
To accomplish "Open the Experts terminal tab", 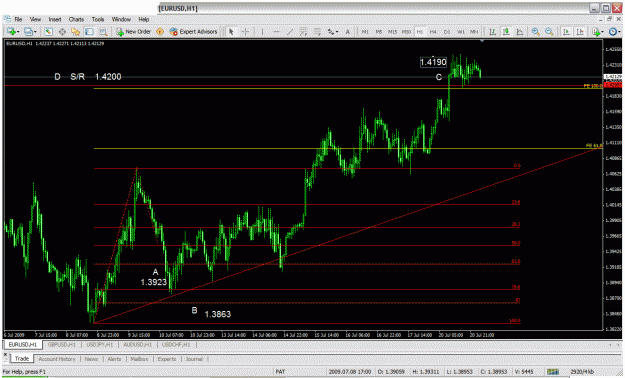I will coord(167,359).
